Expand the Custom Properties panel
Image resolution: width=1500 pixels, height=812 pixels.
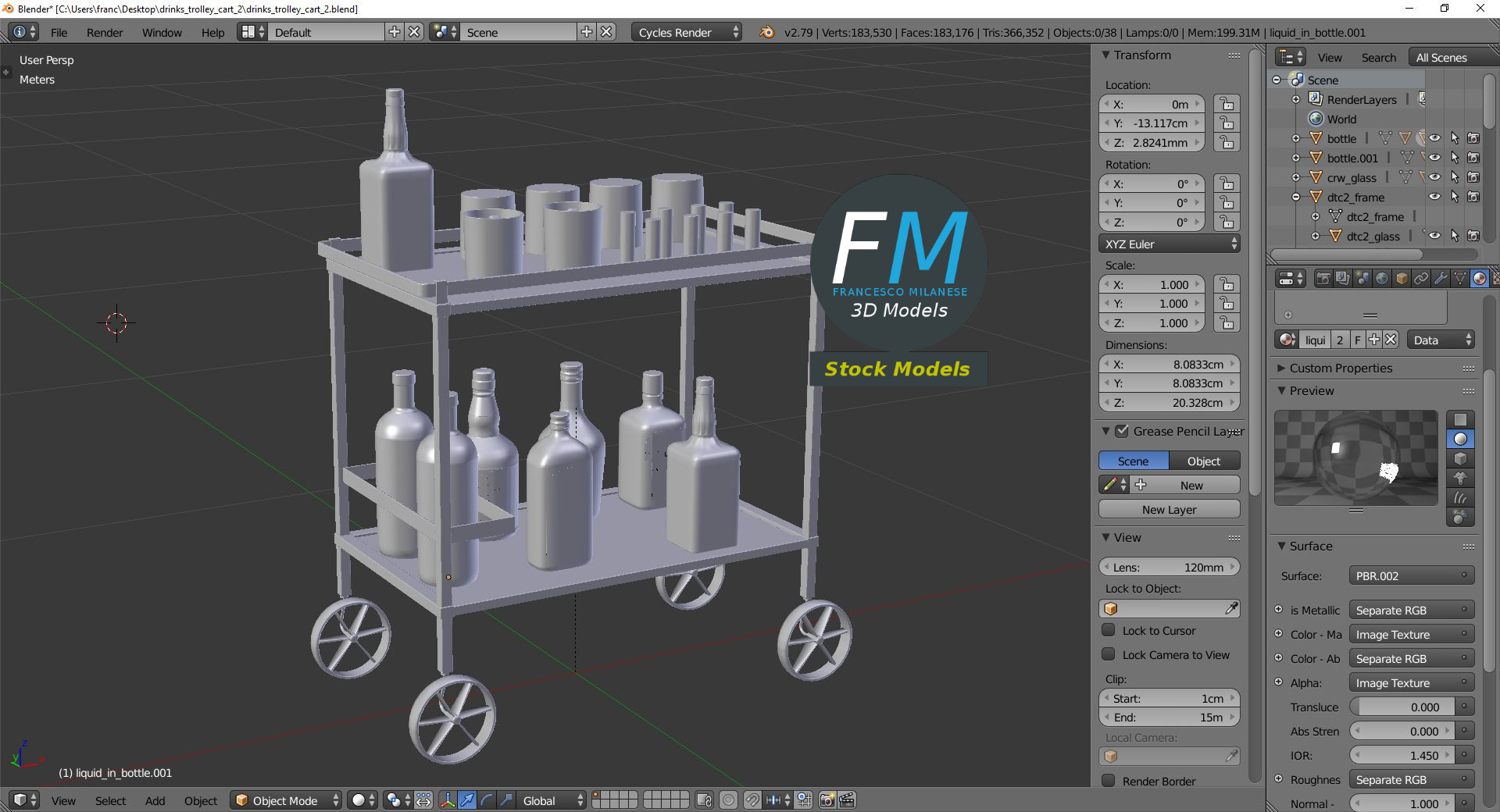coord(1281,368)
